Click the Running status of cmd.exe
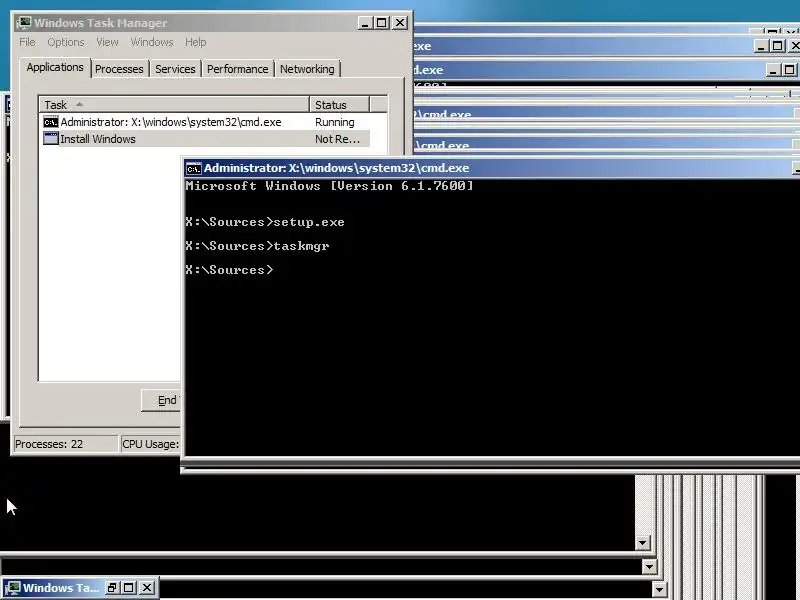This screenshot has width=800, height=600. pos(335,122)
